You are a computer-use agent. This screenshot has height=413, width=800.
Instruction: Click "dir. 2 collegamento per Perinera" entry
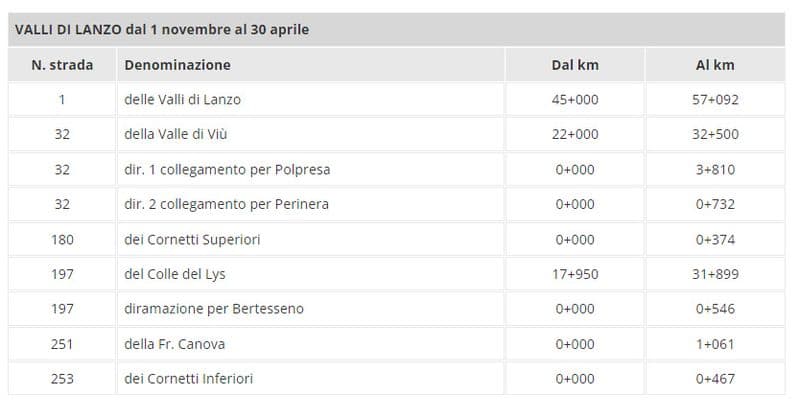(226, 205)
